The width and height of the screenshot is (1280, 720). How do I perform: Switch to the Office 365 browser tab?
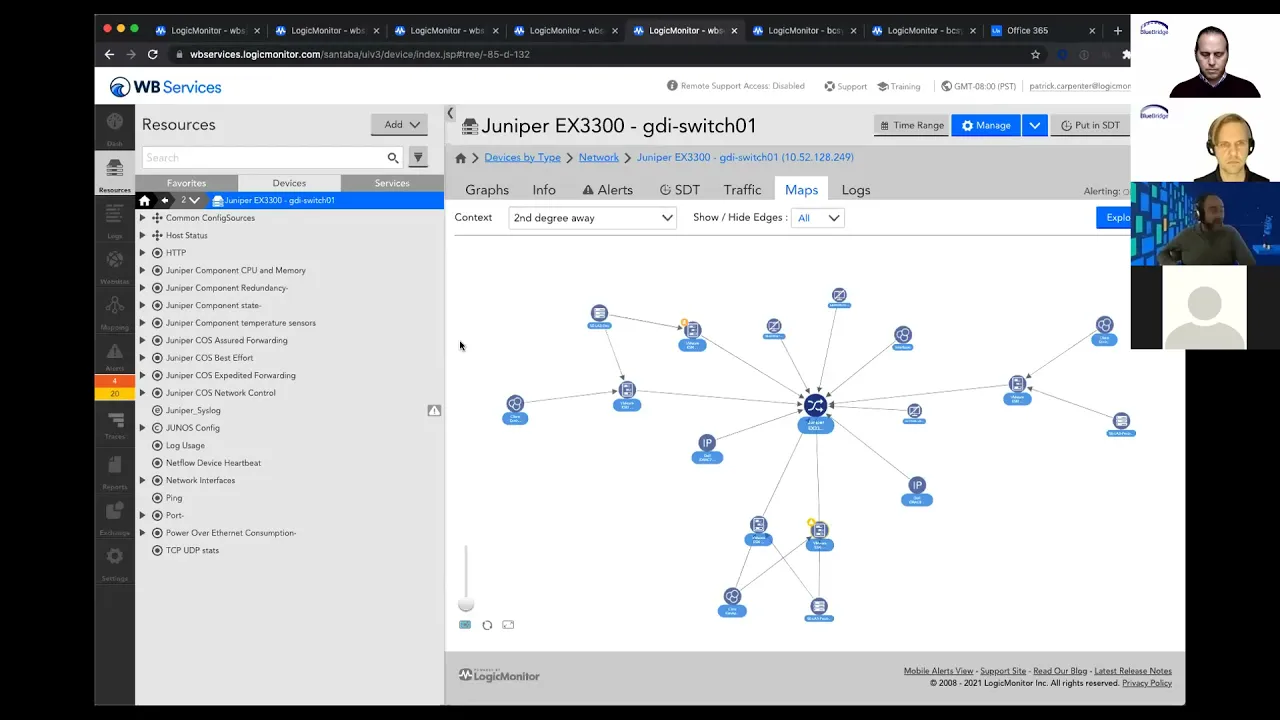[x=1040, y=30]
